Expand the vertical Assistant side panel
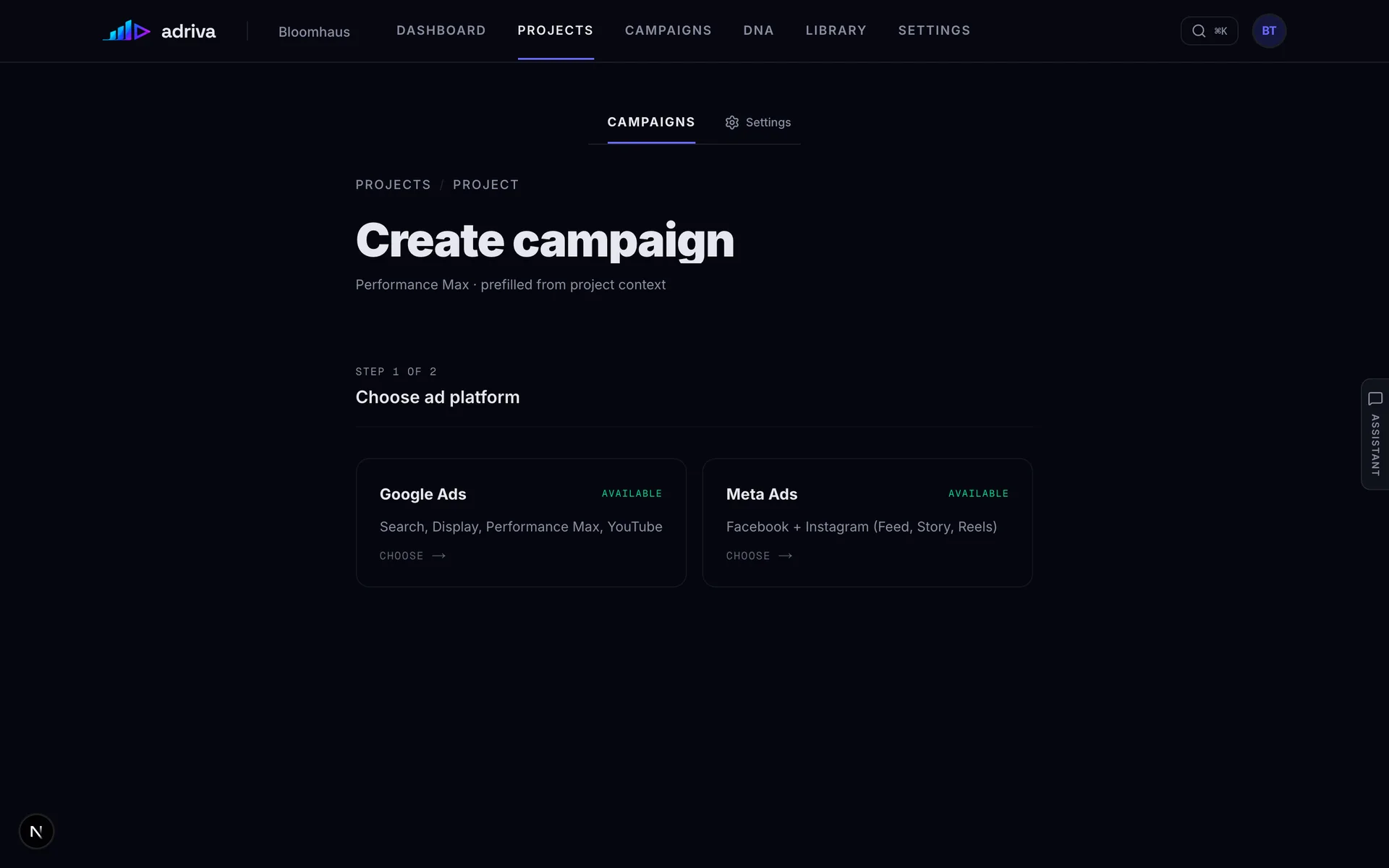Viewport: 1389px width, 868px height. (x=1375, y=434)
